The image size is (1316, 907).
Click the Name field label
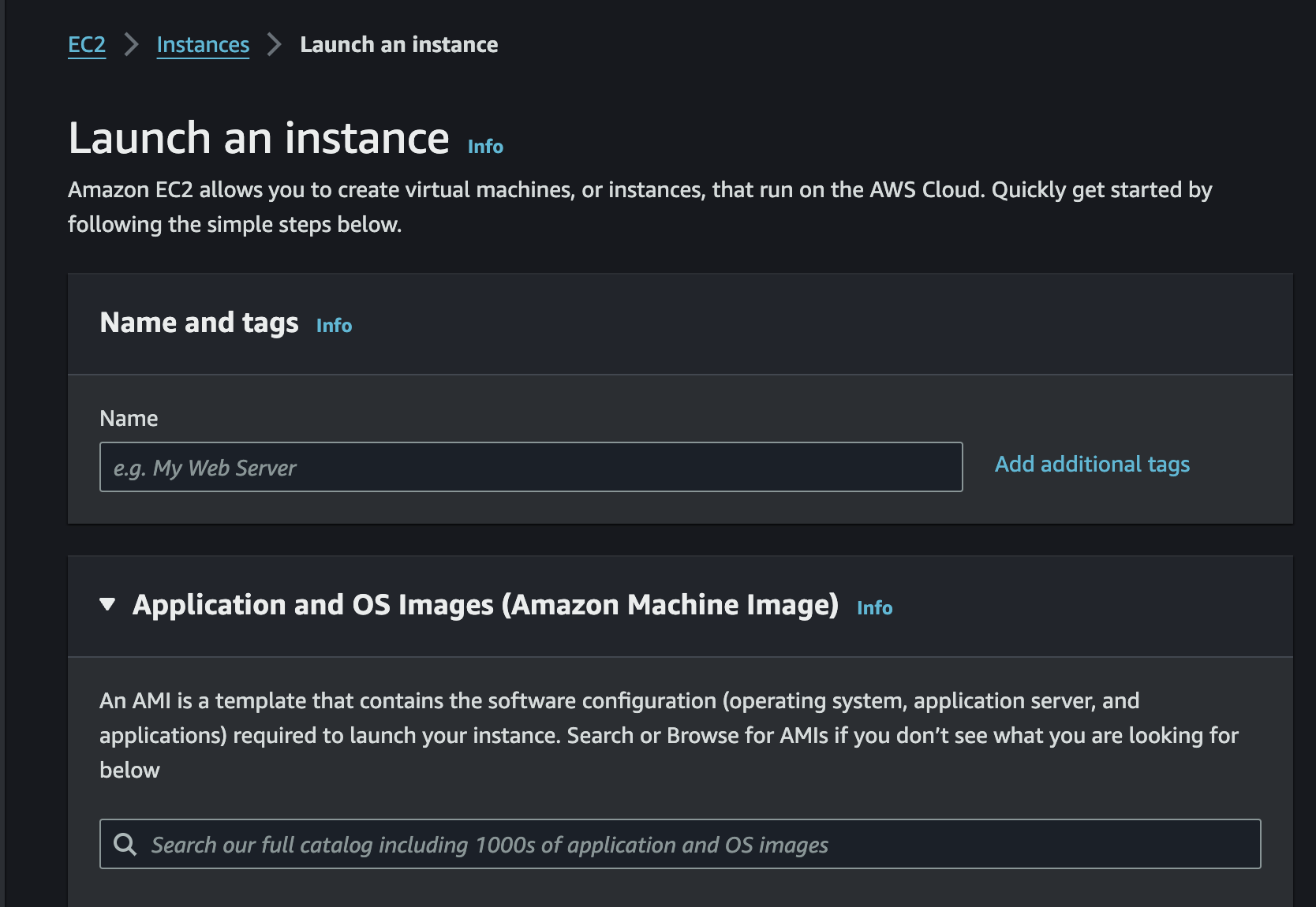[129, 418]
